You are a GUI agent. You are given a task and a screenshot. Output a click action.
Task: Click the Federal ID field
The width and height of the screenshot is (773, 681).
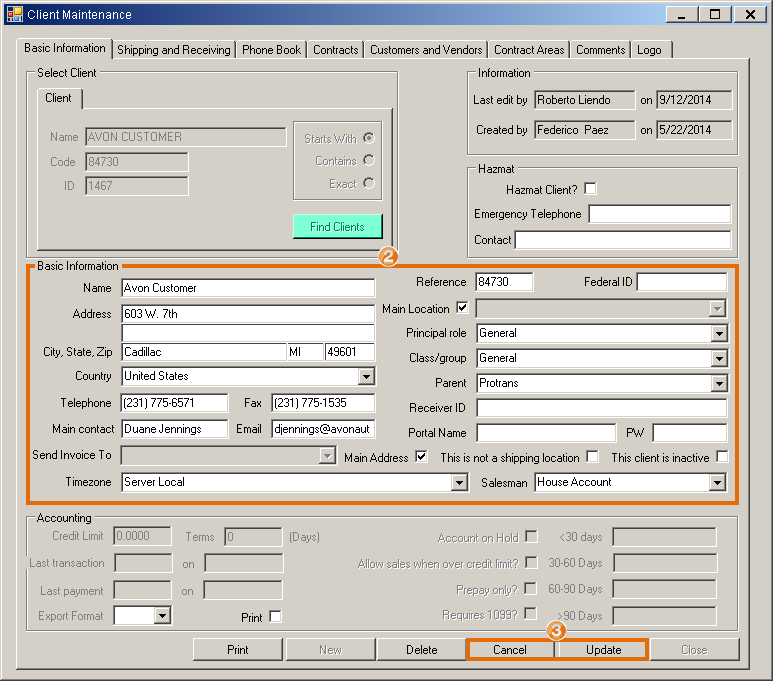[682, 282]
